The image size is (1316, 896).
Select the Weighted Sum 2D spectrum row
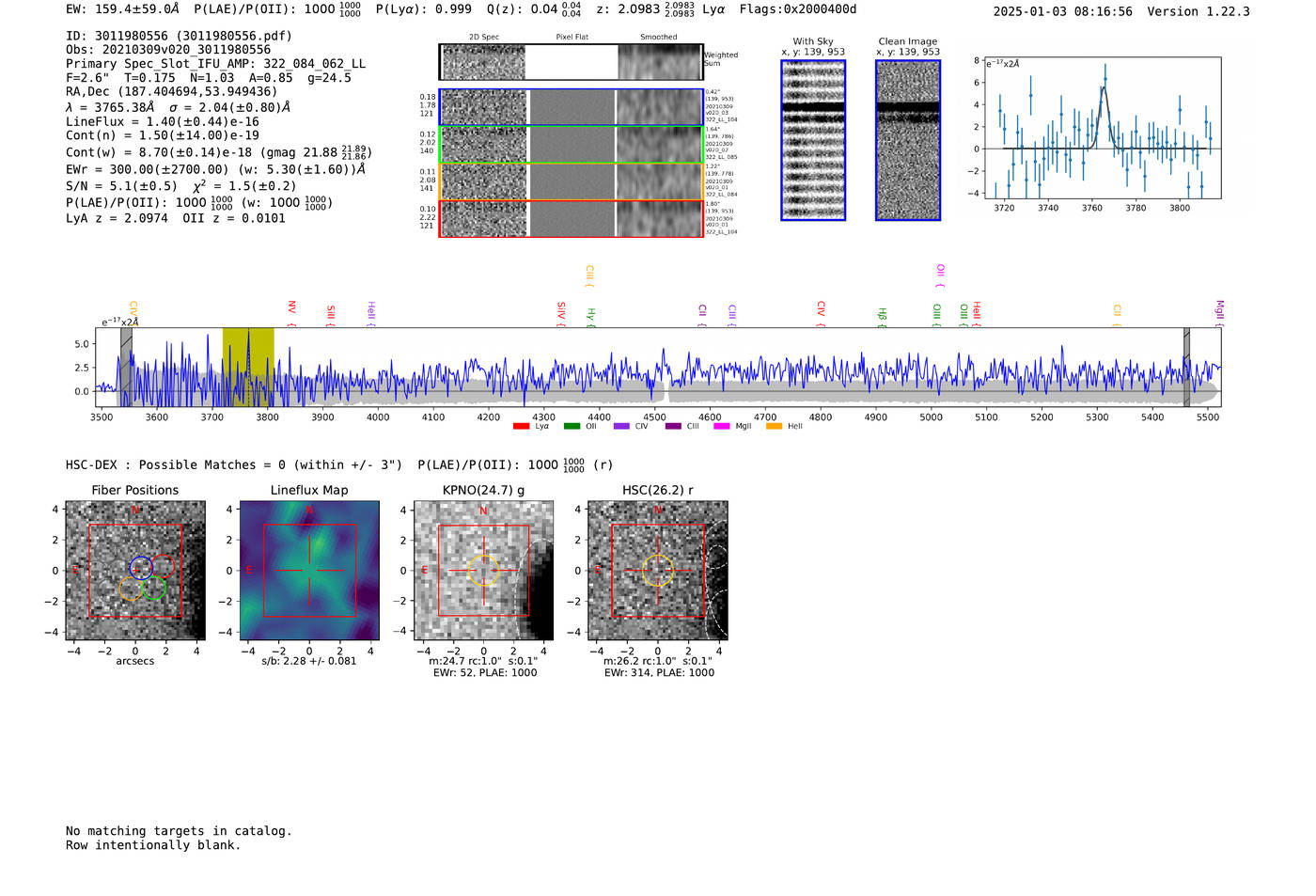click(572, 62)
